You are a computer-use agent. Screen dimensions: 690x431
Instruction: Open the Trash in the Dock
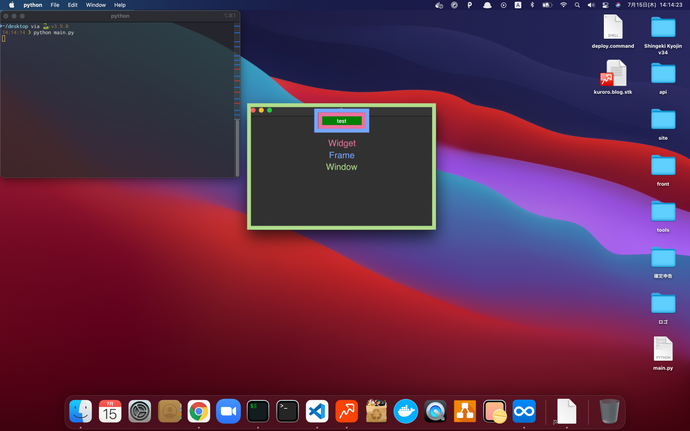[609, 411]
